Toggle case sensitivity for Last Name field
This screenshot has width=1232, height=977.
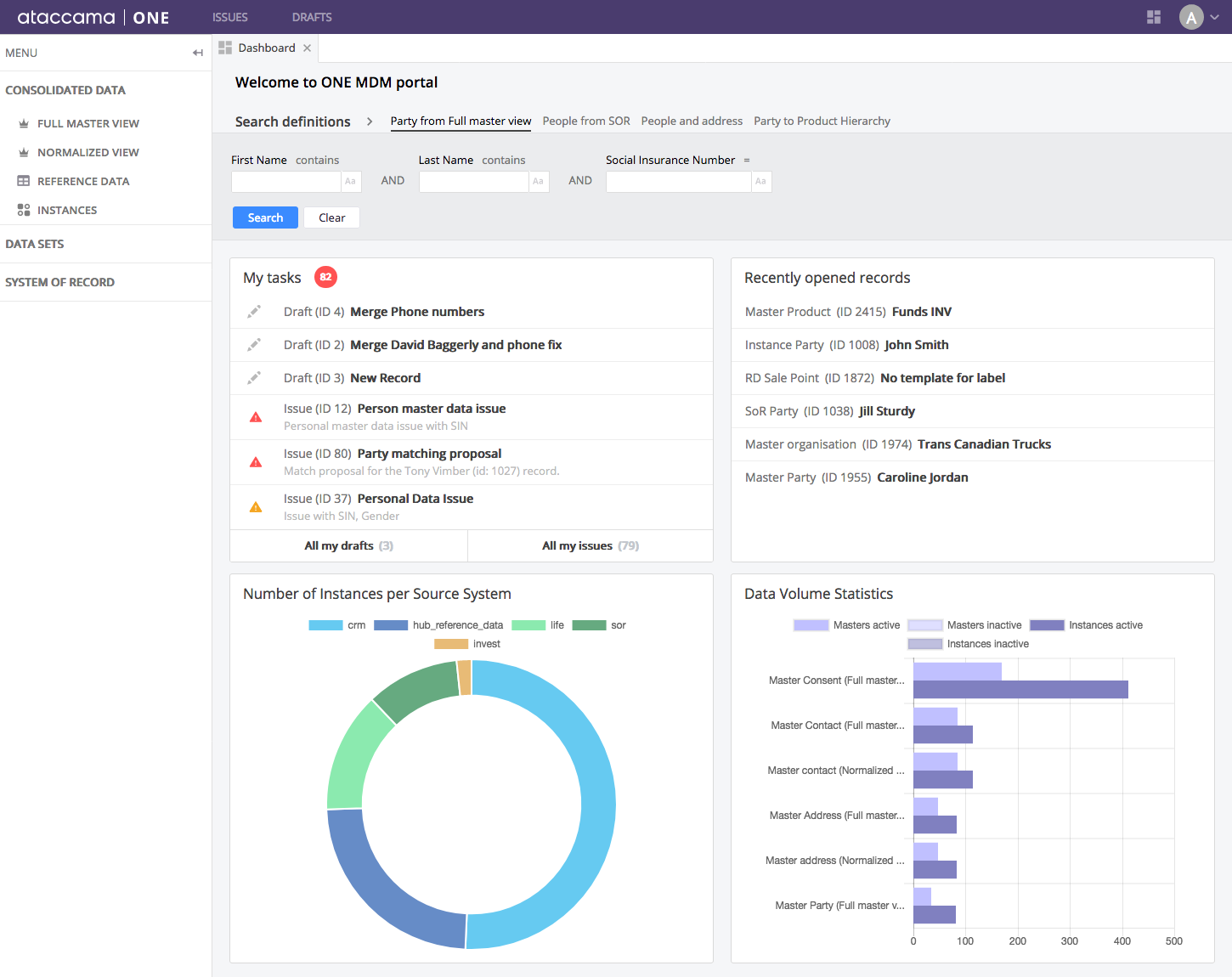(538, 181)
